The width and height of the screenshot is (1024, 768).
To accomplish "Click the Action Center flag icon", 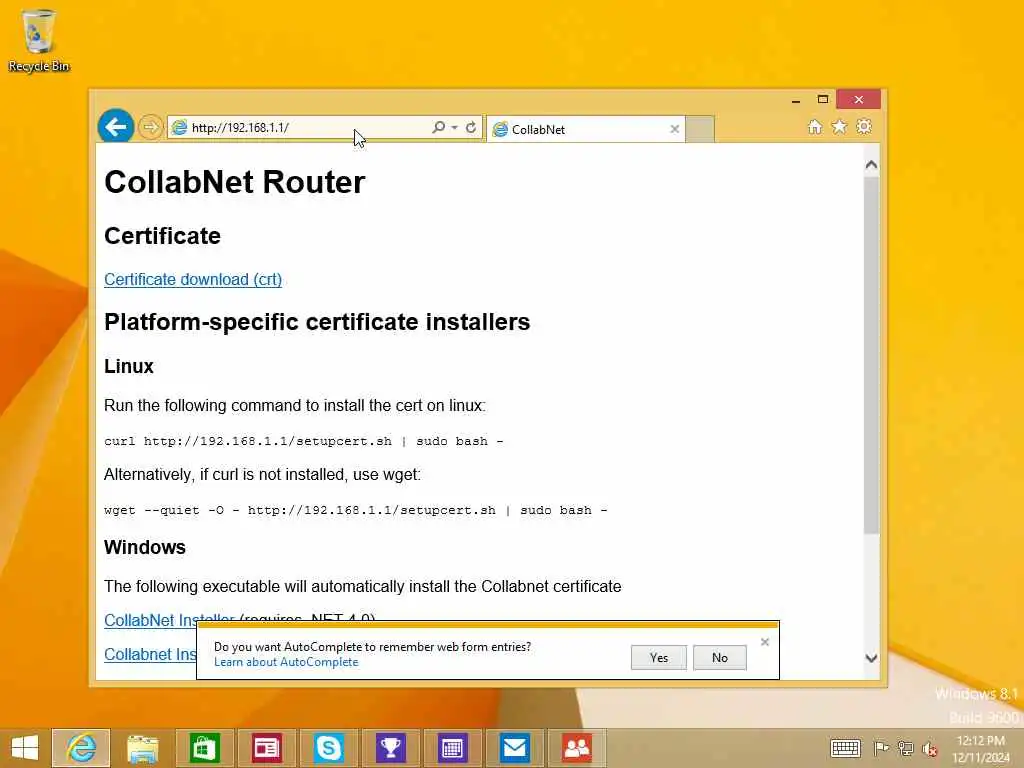I will 880,748.
